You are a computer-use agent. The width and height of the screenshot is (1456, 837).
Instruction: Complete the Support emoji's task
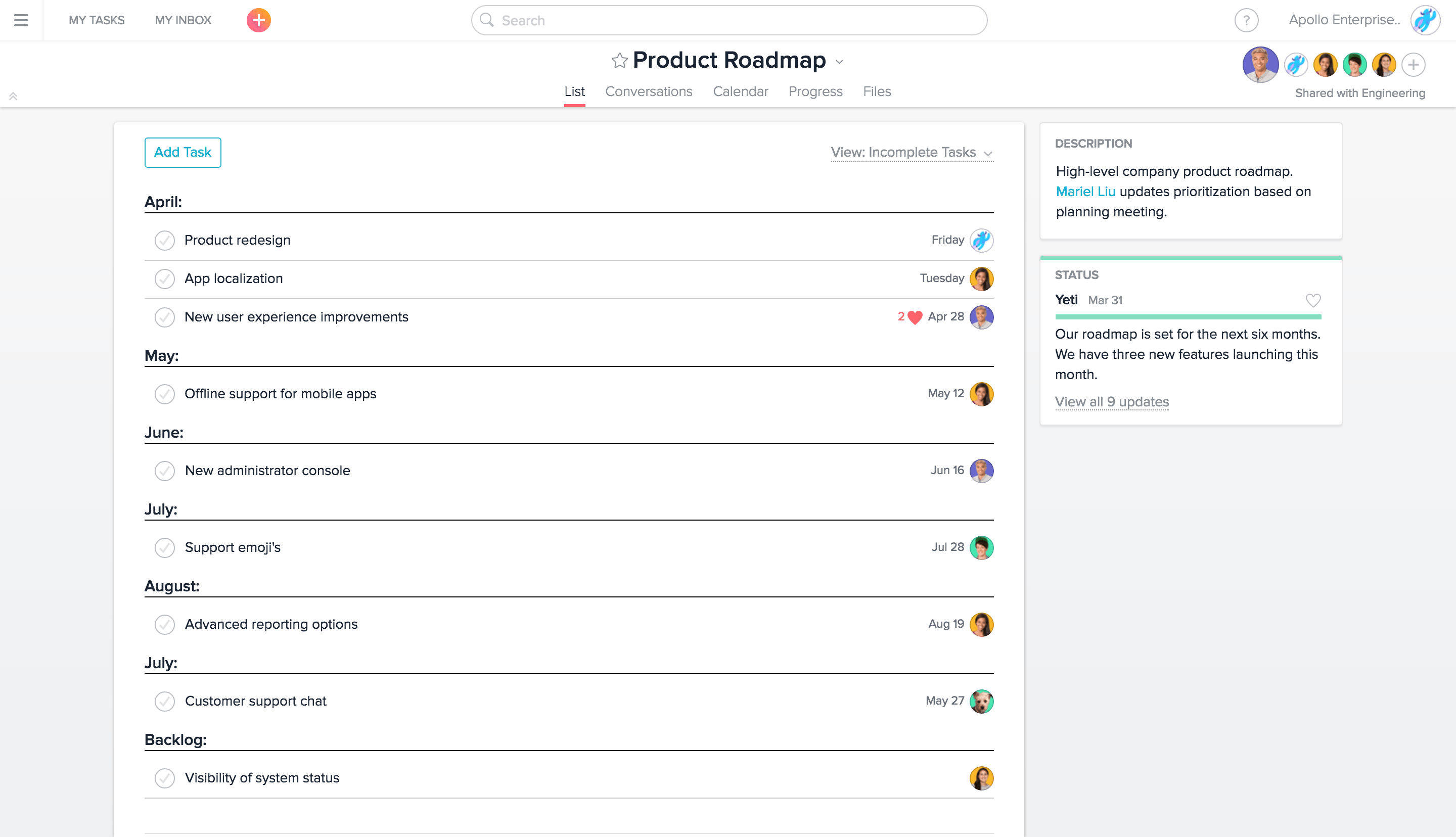pos(164,547)
